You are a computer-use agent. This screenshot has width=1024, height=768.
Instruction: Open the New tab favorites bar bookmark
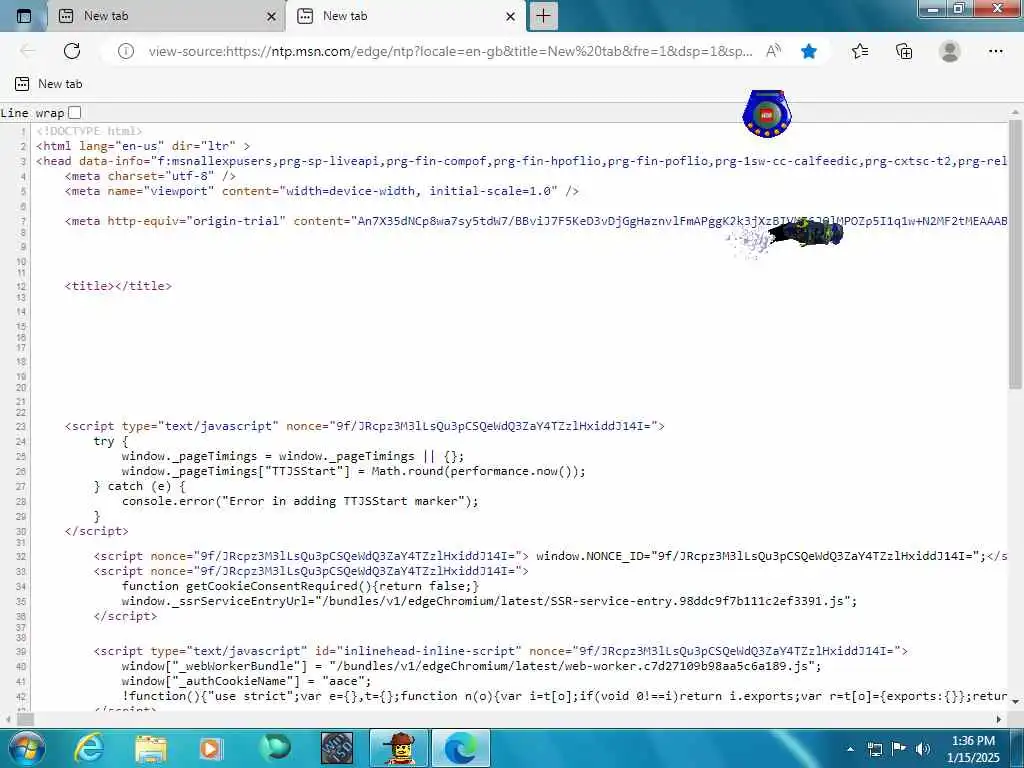[x=48, y=84]
